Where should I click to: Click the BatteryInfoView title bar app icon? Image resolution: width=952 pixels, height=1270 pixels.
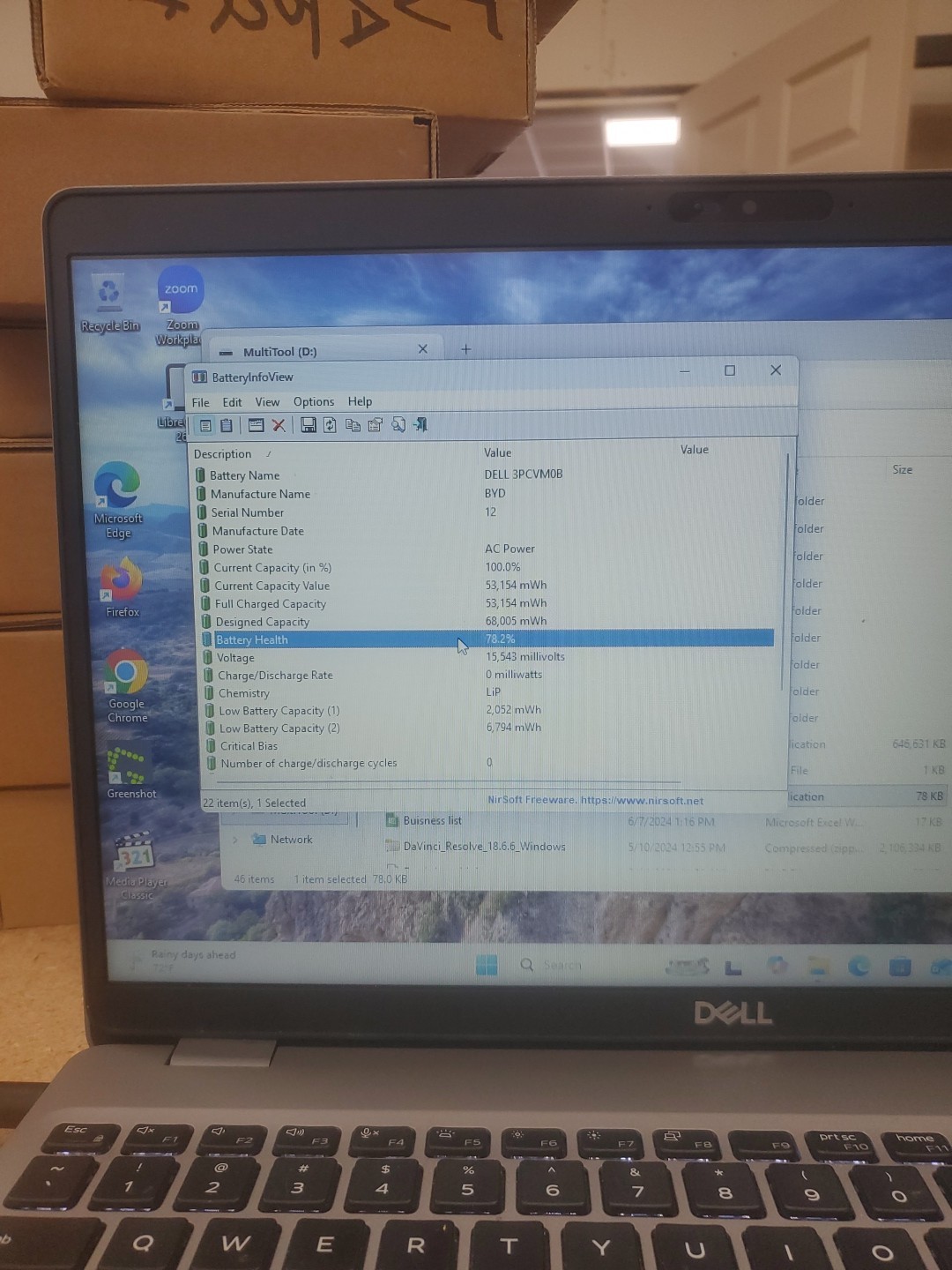pyautogui.click(x=200, y=377)
